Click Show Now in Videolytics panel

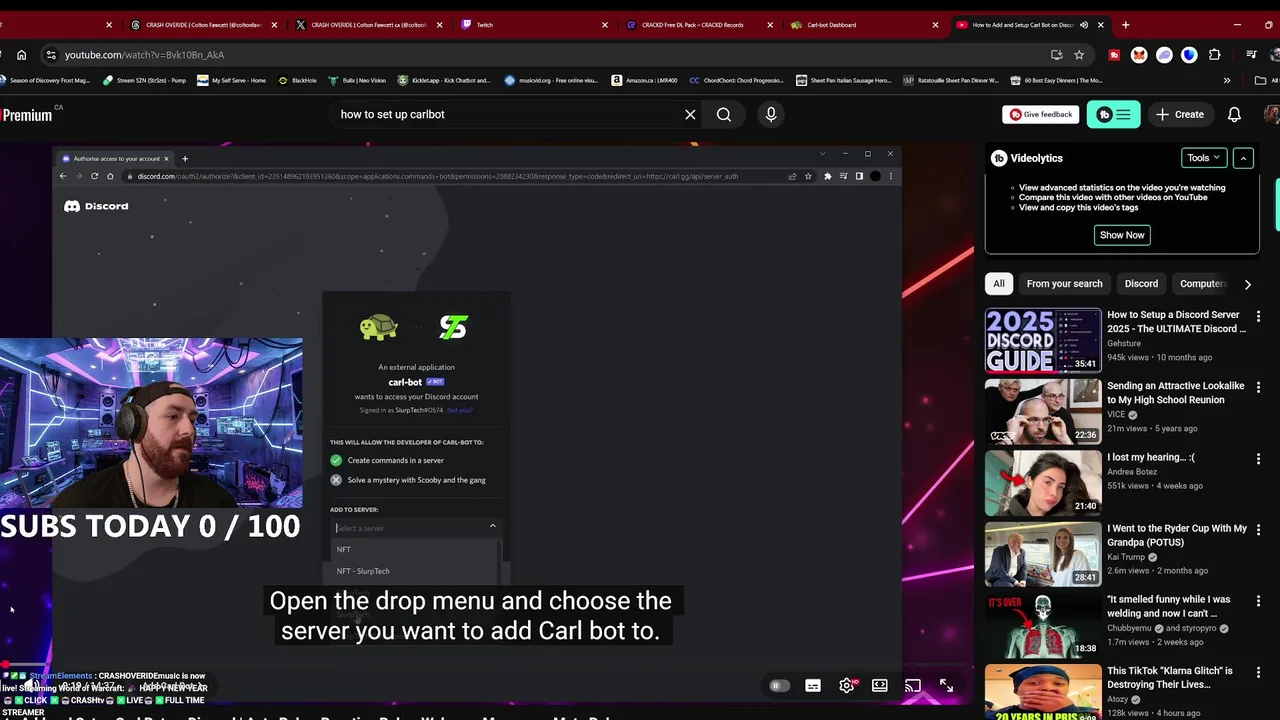pyautogui.click(x=1122, y=235)
